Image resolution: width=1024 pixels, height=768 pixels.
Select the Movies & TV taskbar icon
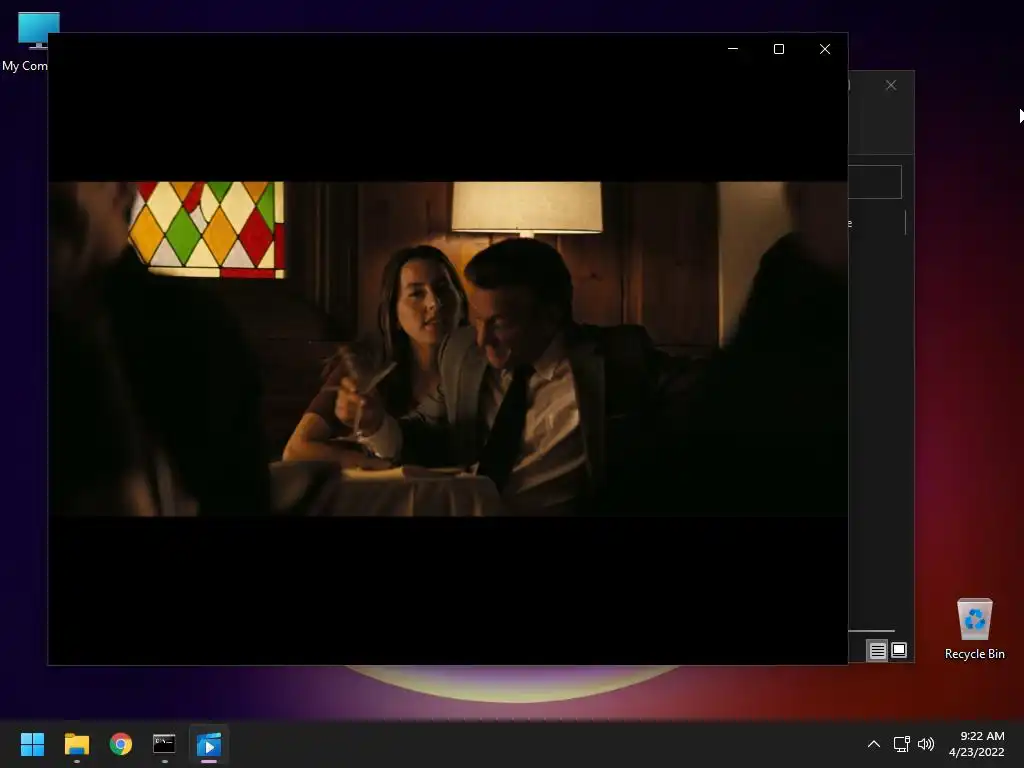coord(209,744)
